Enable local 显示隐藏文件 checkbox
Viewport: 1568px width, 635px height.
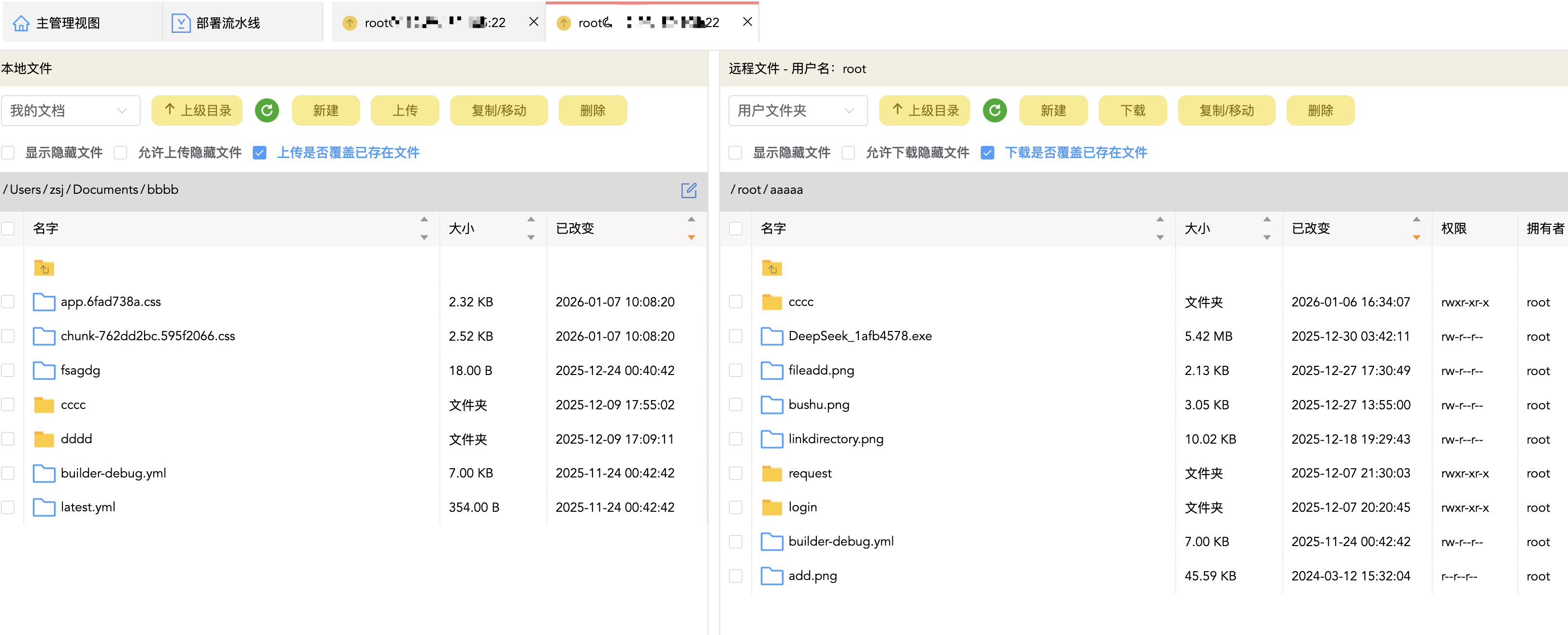coord(8,152)
